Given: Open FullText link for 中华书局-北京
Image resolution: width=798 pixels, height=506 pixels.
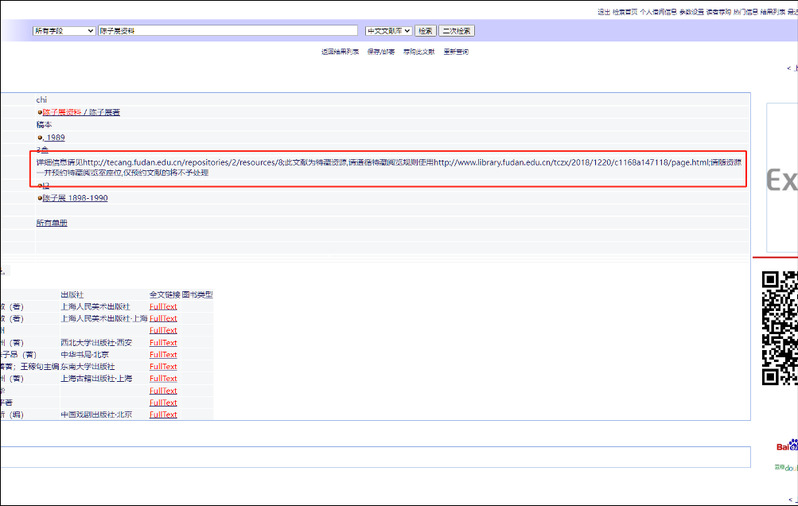Looking at the screenshot, I should [x=163, y=354].
